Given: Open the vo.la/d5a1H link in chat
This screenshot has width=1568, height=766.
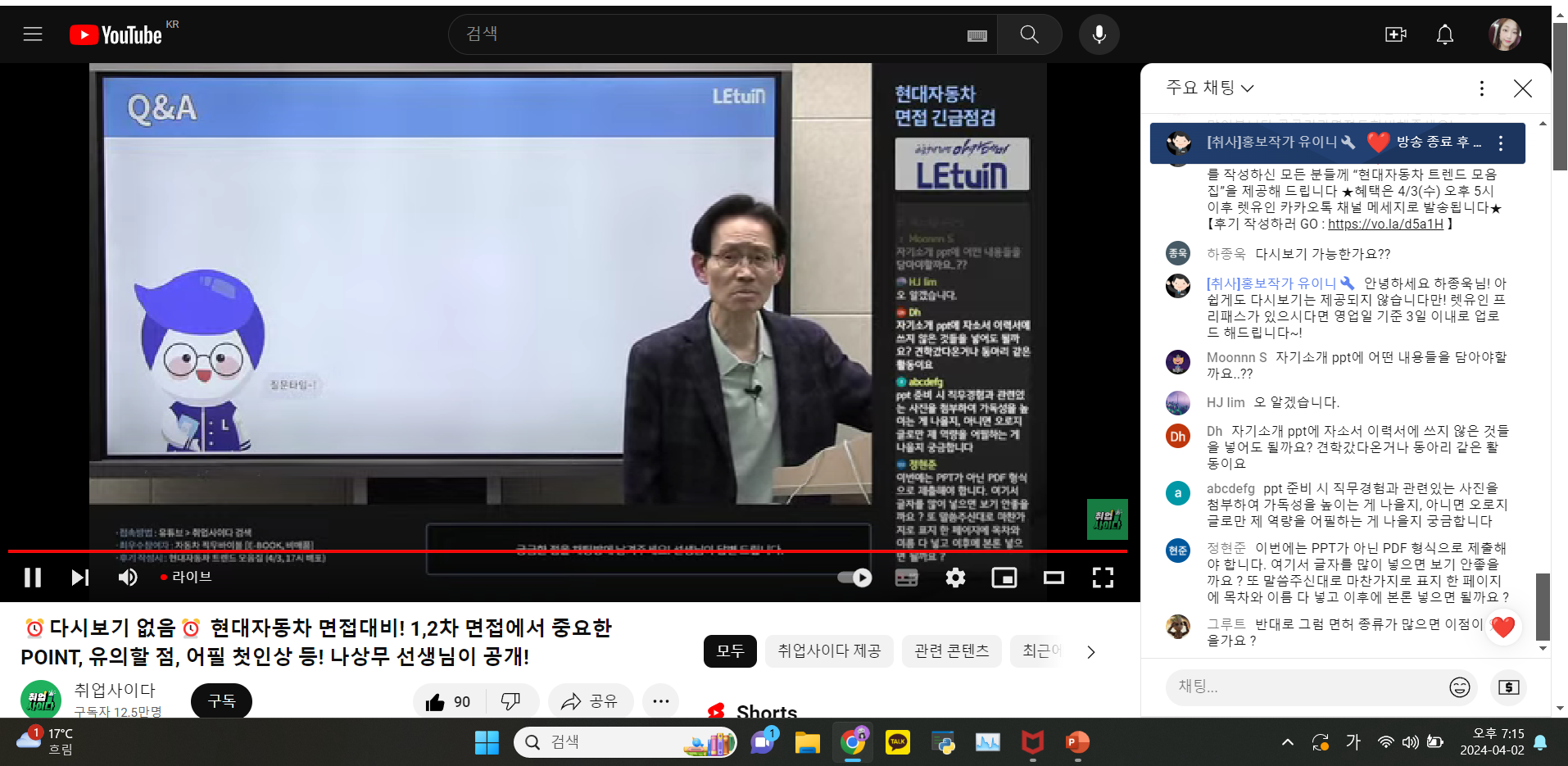Looking at the screenshot, I should click(1385, 224).
